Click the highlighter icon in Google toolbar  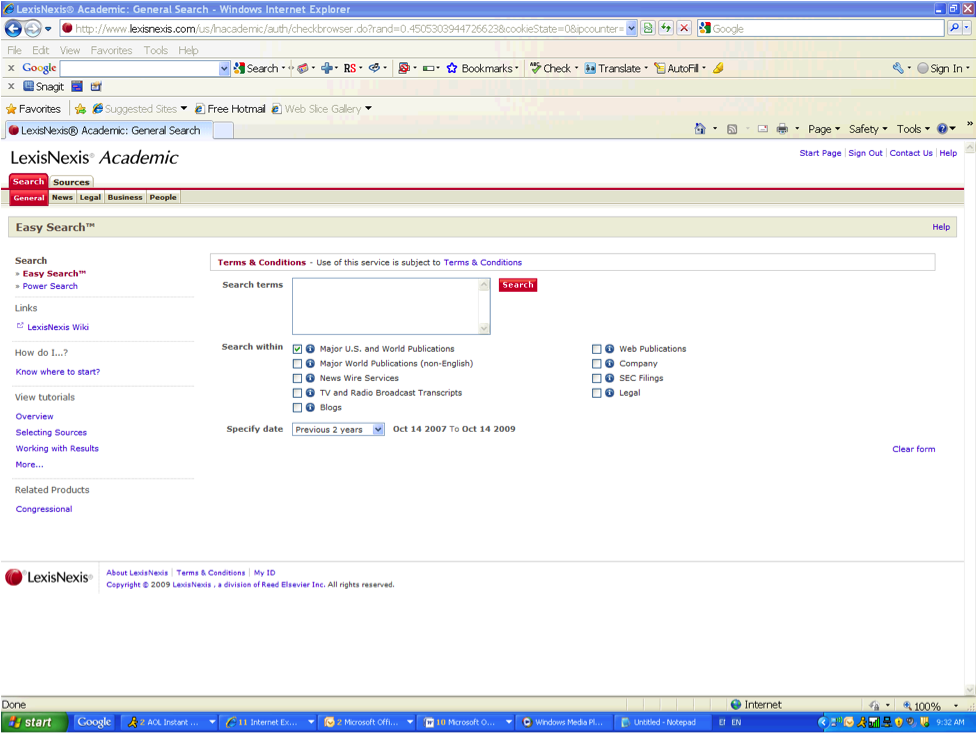718,69
